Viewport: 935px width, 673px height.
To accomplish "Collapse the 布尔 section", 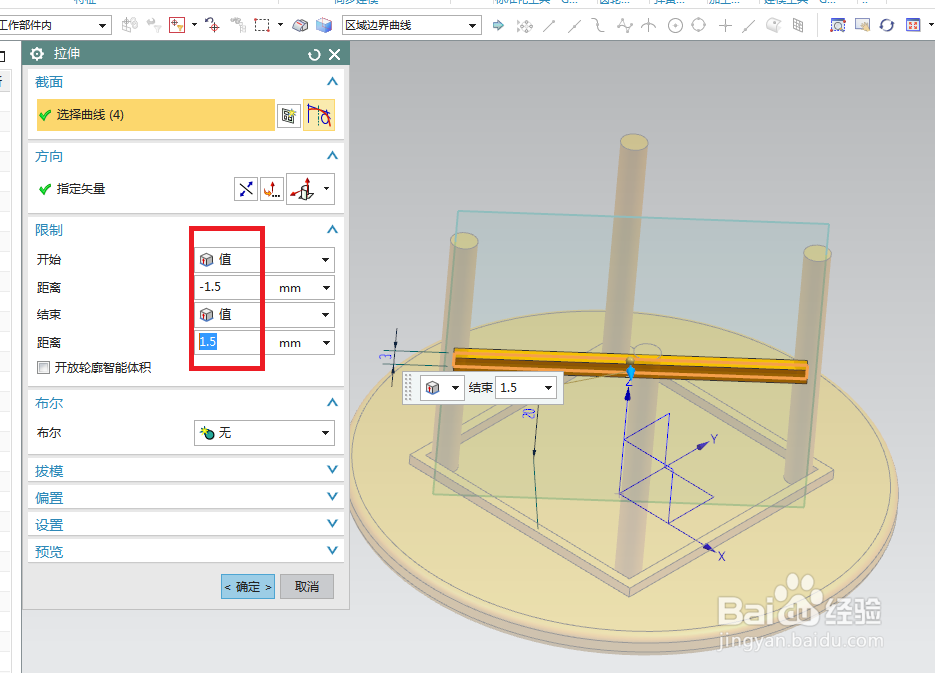I will [x=332, y=403].
